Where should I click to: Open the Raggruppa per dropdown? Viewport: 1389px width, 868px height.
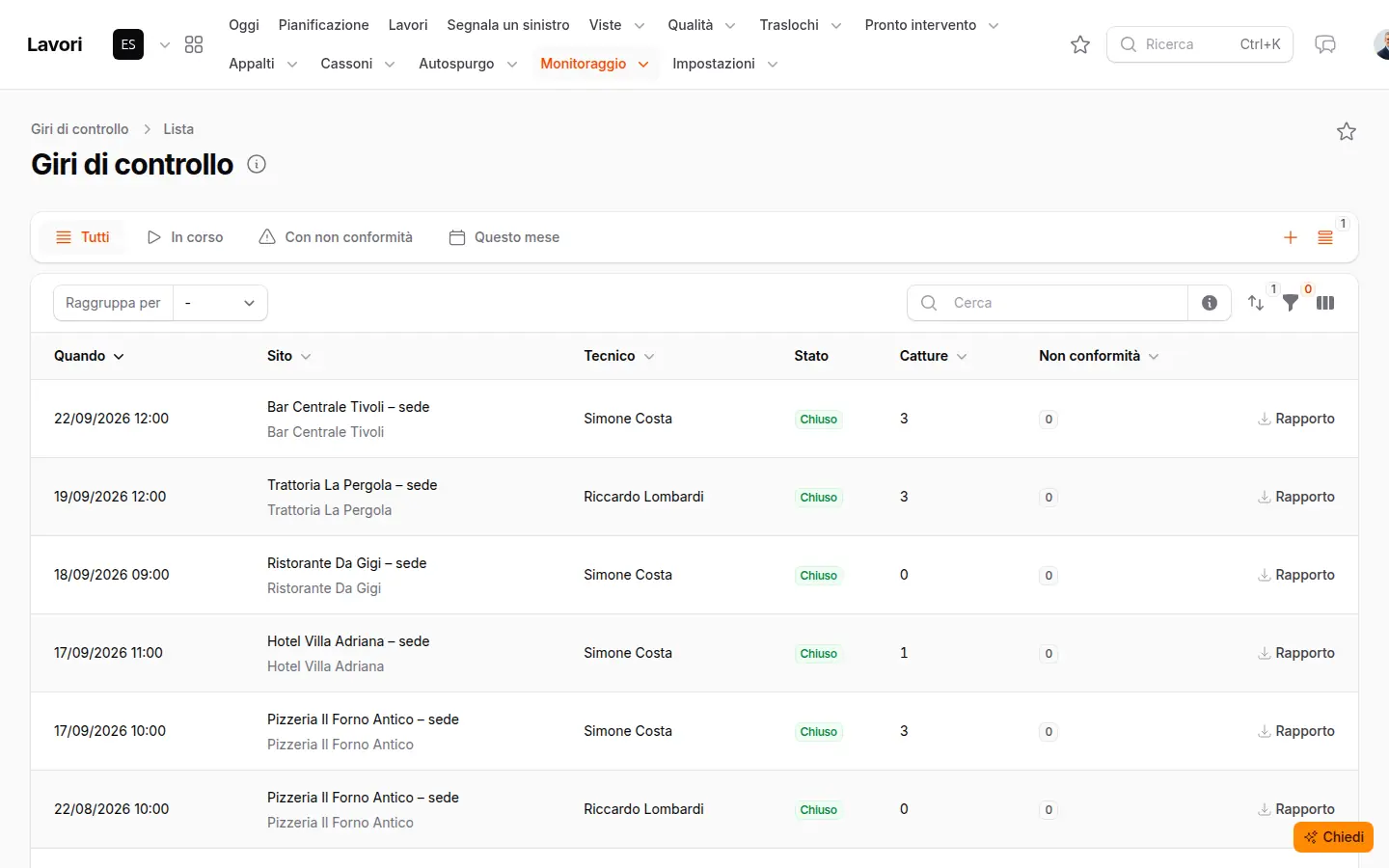tap(220, 303)
